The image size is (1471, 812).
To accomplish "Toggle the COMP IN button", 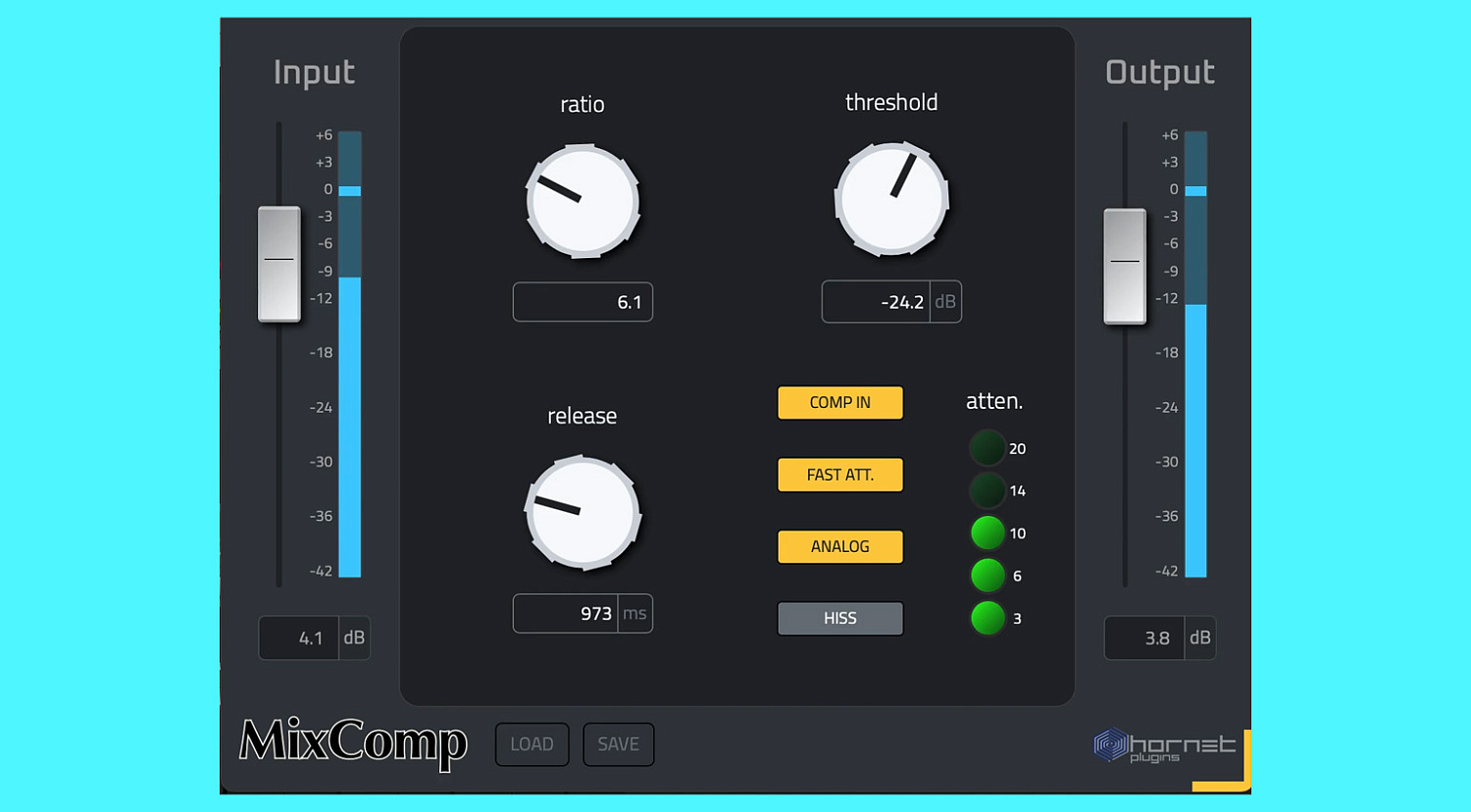I will pyautogui.click(x=840, y=402).
